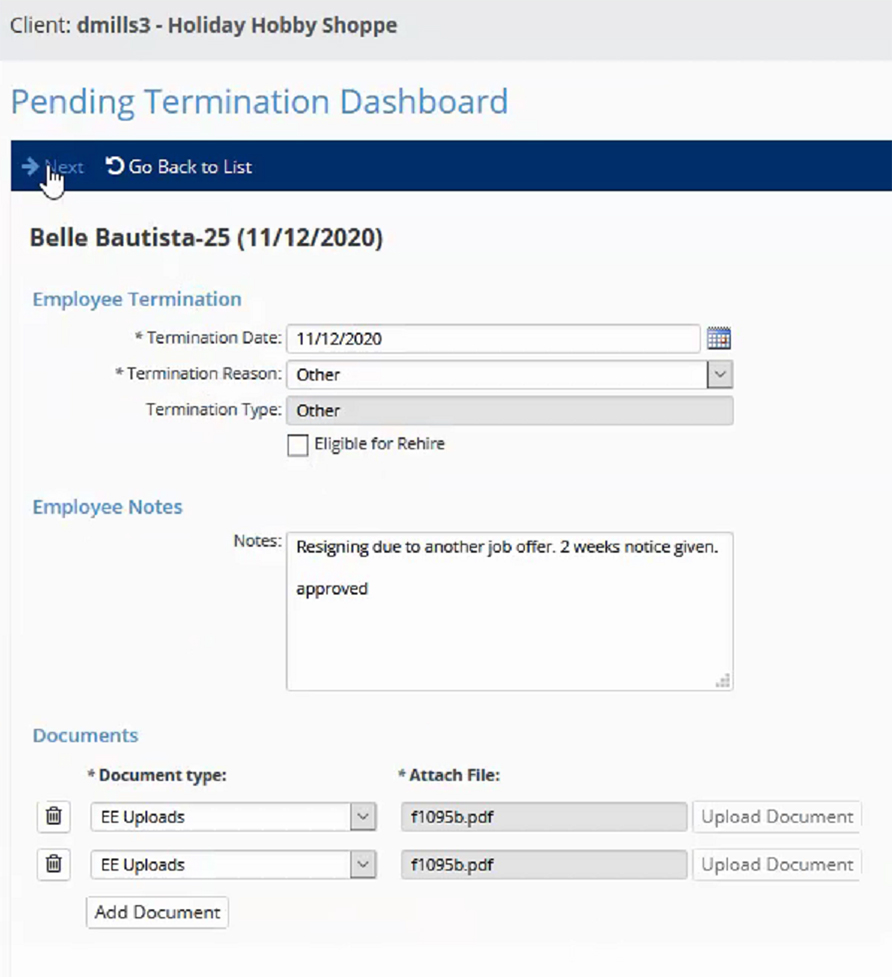Screen dimensions: 892x977
Task: Expand the first Document type dropdown
Action: 363,817
